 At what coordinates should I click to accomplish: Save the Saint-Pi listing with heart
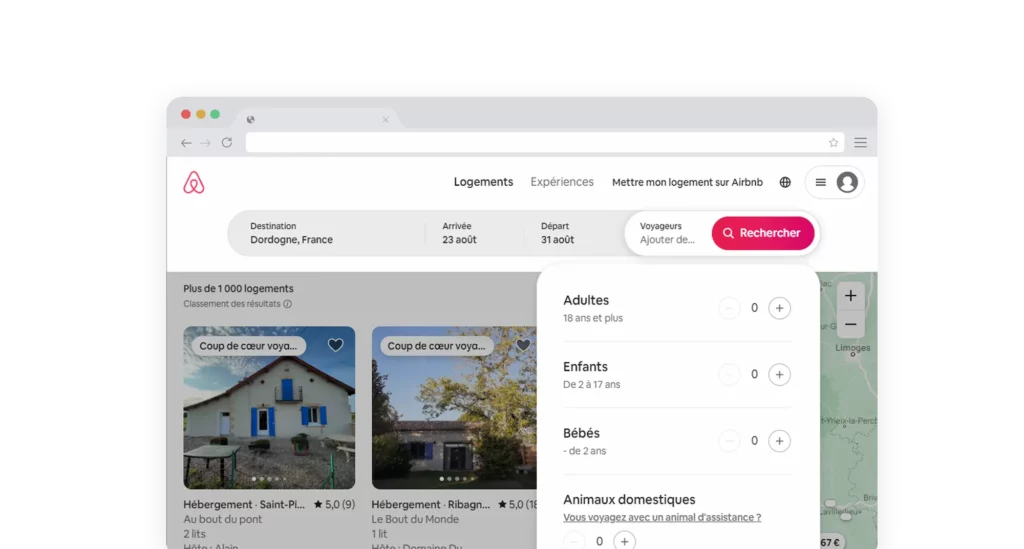pos(336,345)
